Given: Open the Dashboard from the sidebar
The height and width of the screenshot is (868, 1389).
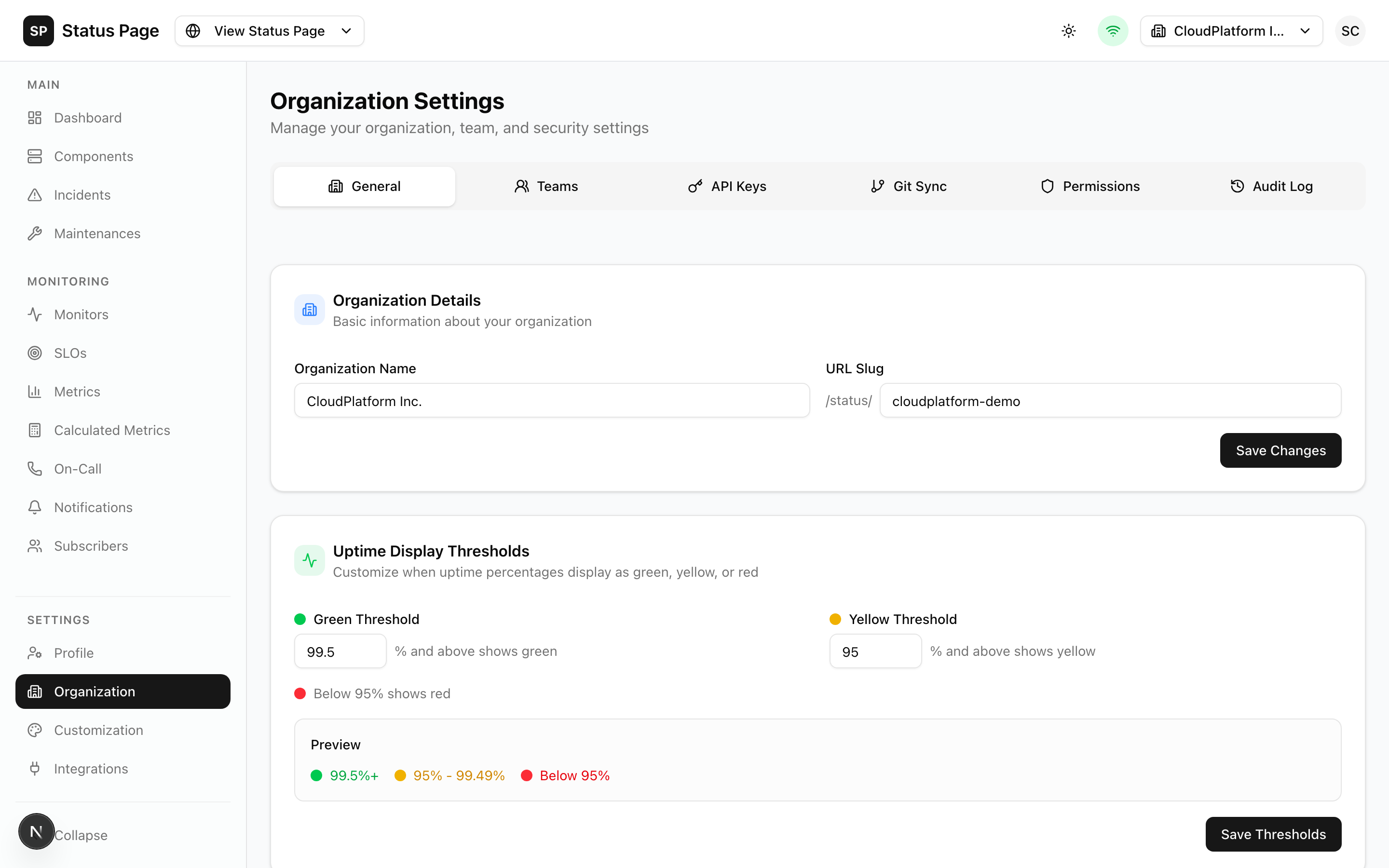Looking at the screenshot, I should coord(87,118).
